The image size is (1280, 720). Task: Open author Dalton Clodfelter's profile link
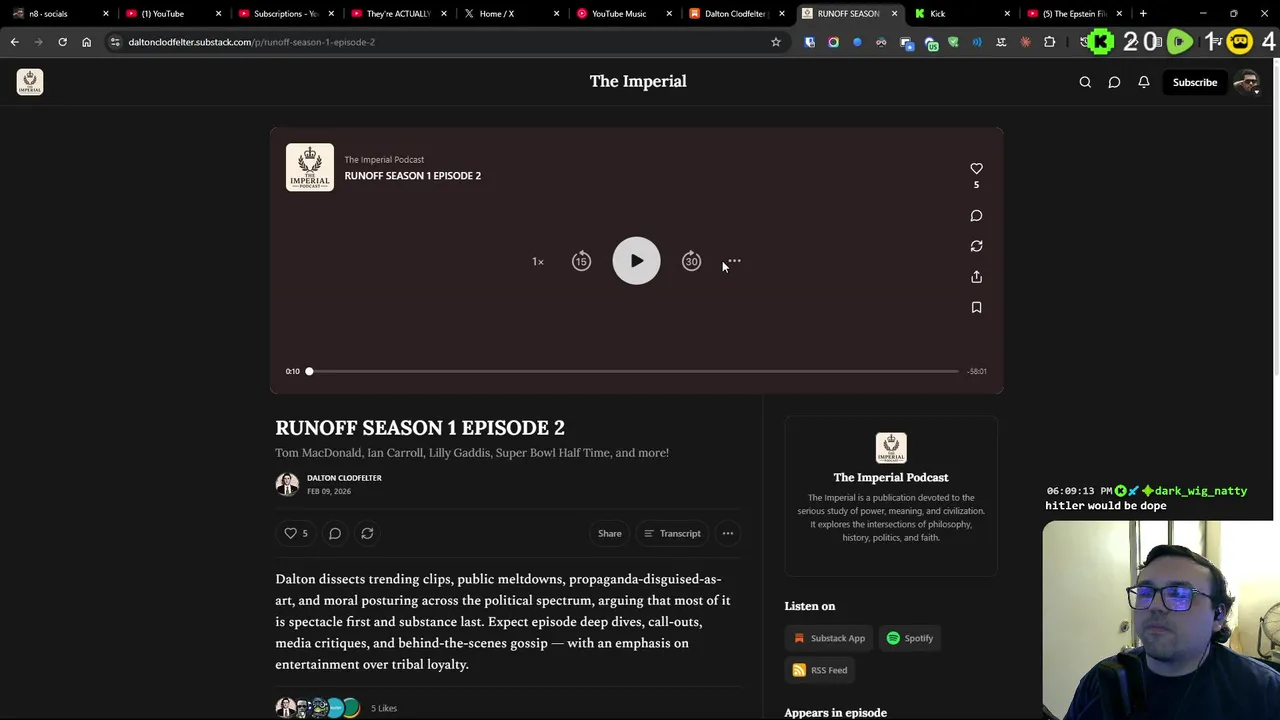[x=344, y=478]
